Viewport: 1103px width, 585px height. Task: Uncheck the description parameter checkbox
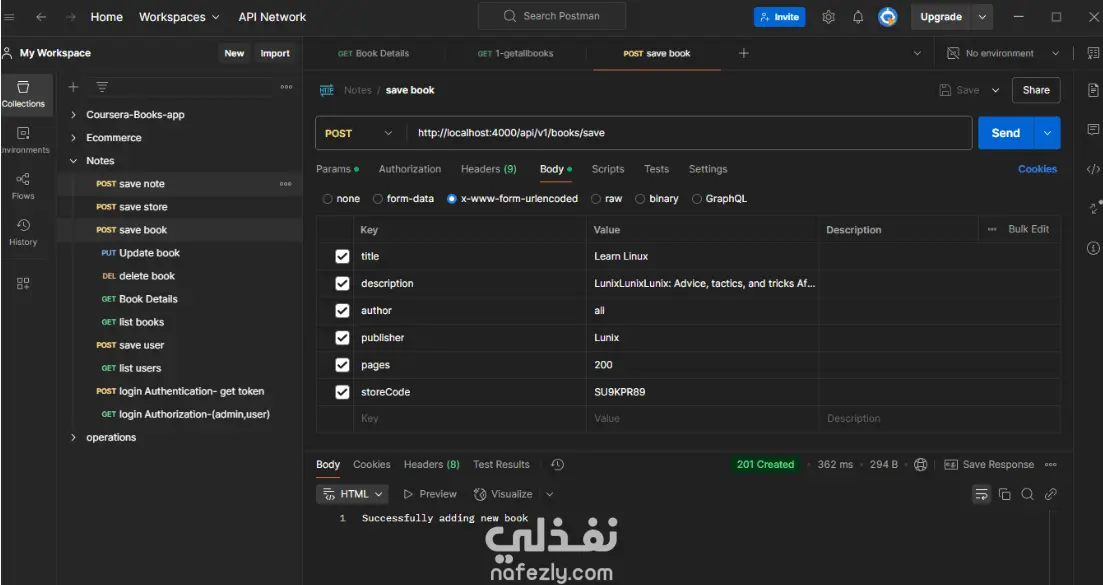click(342, 283)
